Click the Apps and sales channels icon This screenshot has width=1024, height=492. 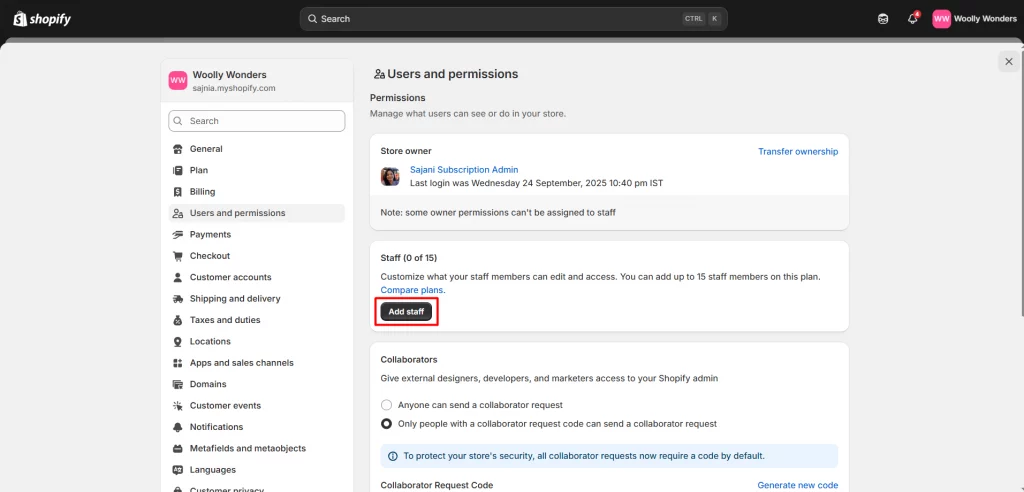point(178,363)
